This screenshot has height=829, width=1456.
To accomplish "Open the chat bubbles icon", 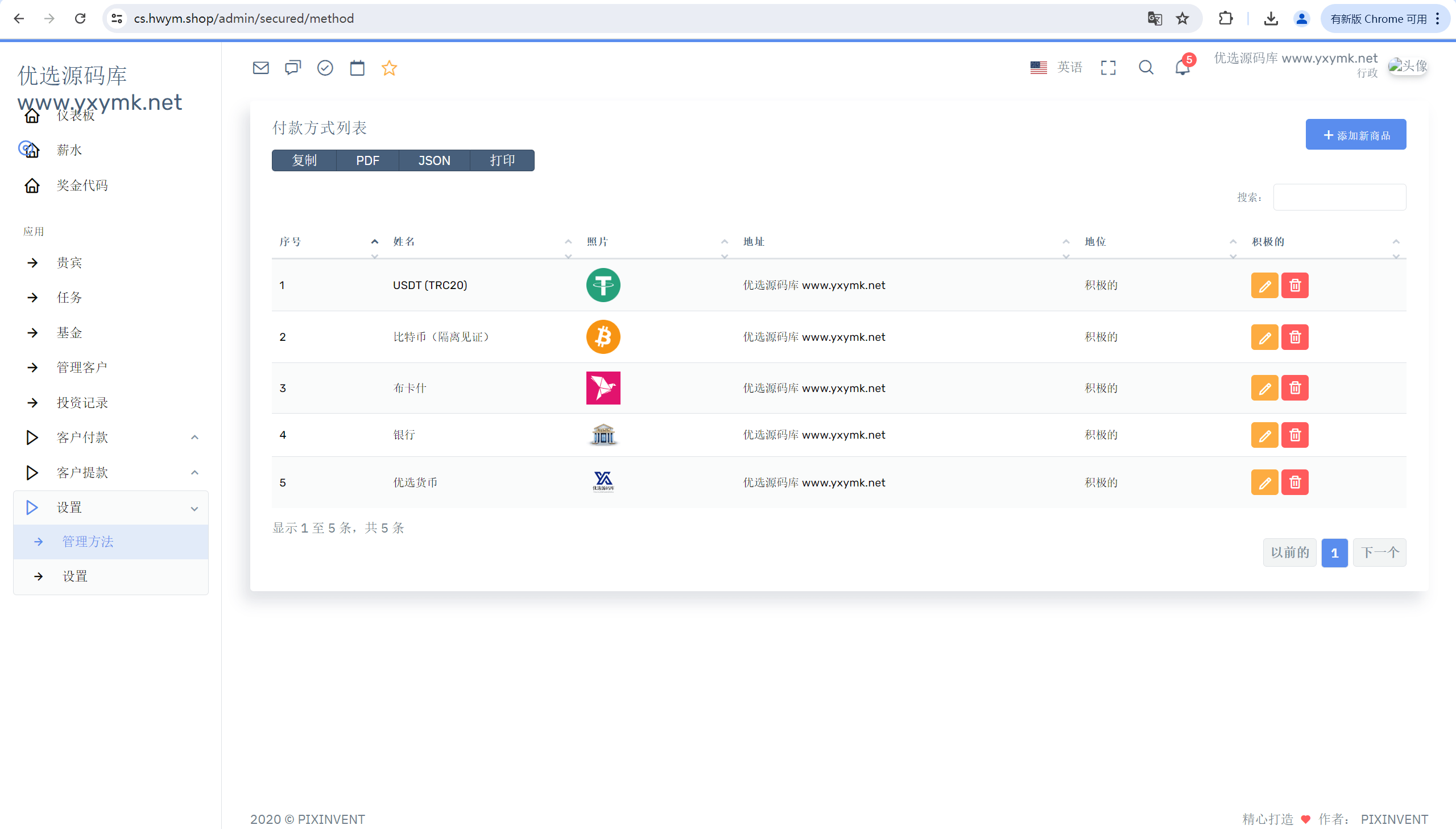I will coord(293,68).
